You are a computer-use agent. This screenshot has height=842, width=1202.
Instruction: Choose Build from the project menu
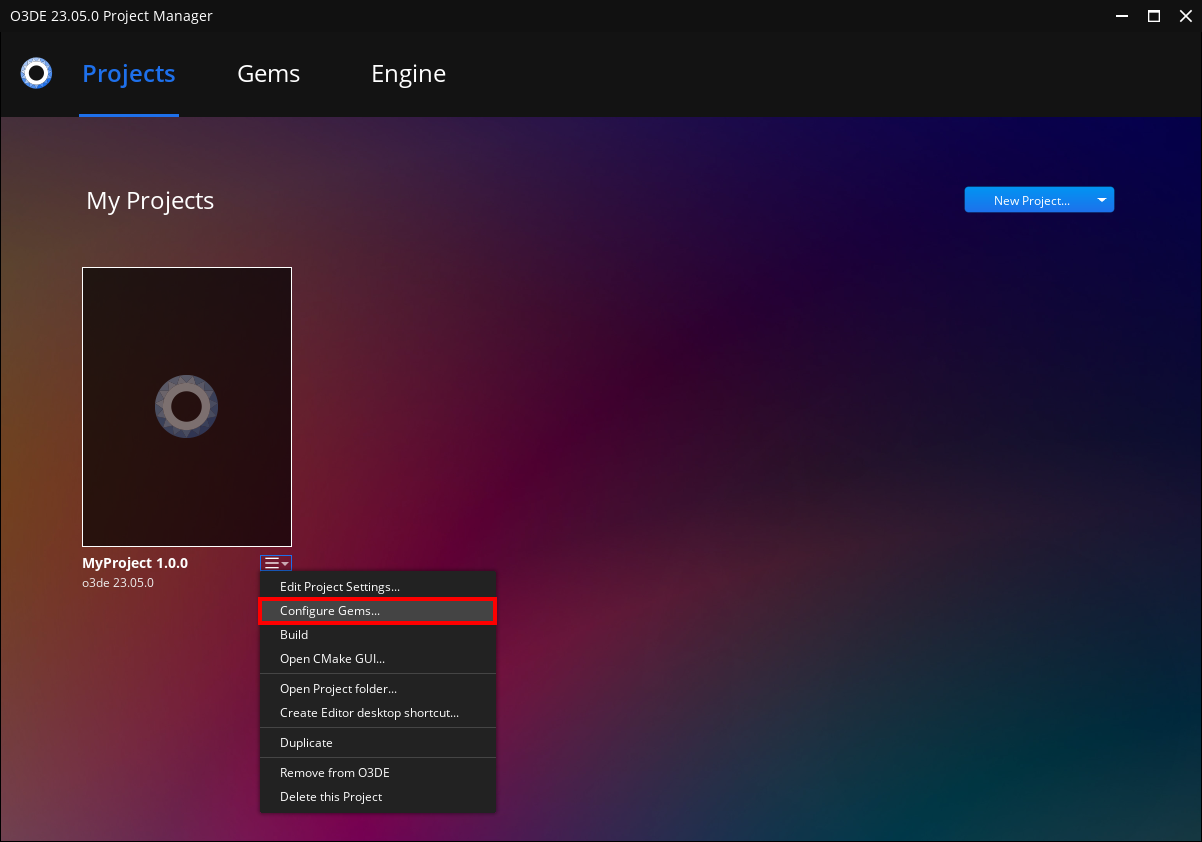click(293, 634)
